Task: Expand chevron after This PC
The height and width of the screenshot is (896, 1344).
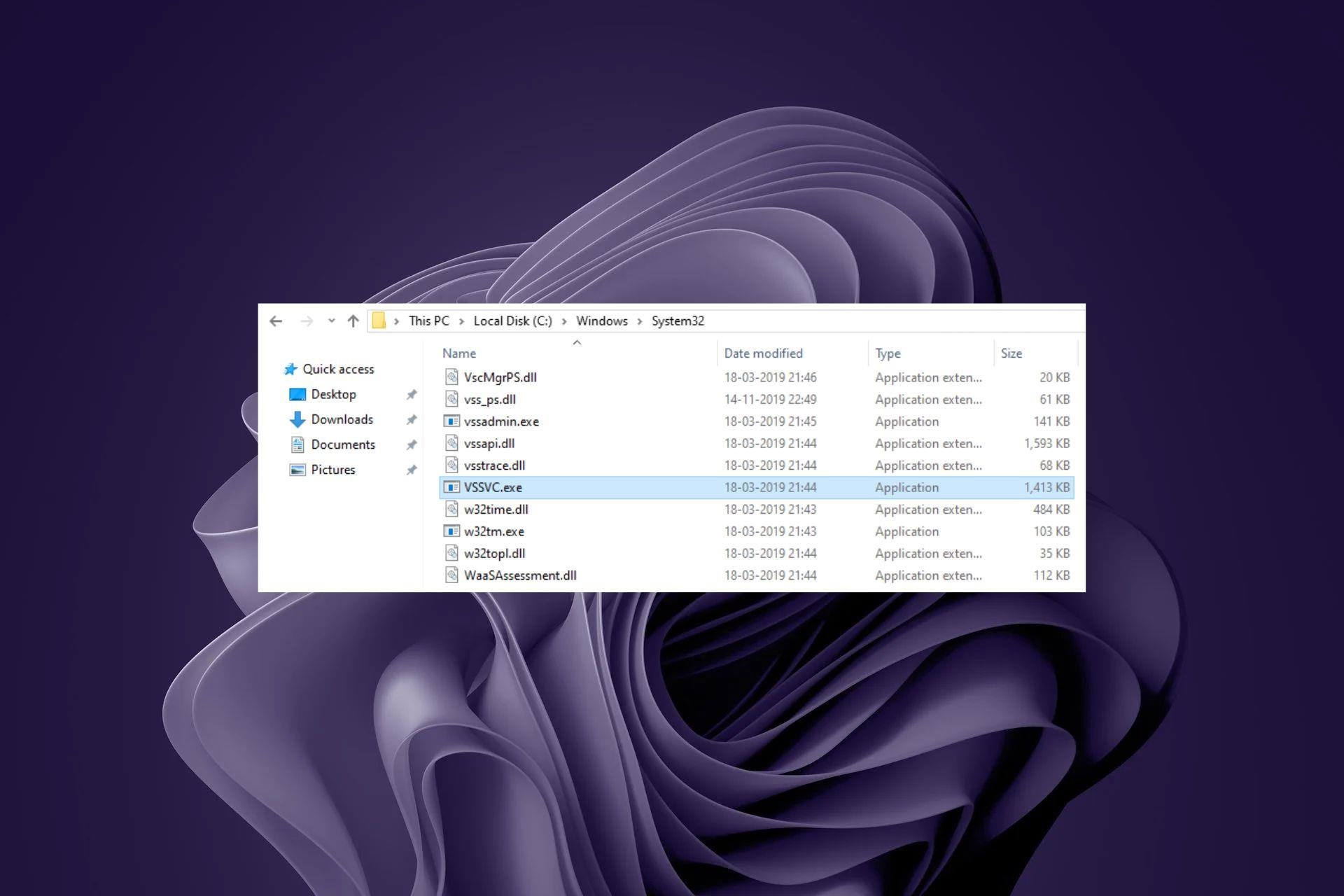Action: 461,321
